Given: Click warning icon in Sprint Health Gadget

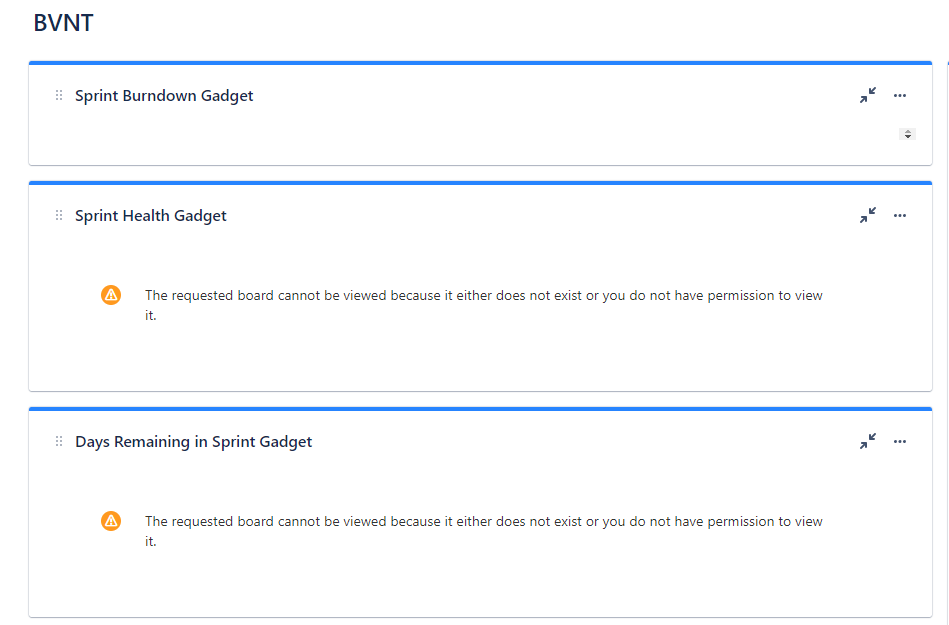Looking at the screenshot, I should (x=111, y=295).
